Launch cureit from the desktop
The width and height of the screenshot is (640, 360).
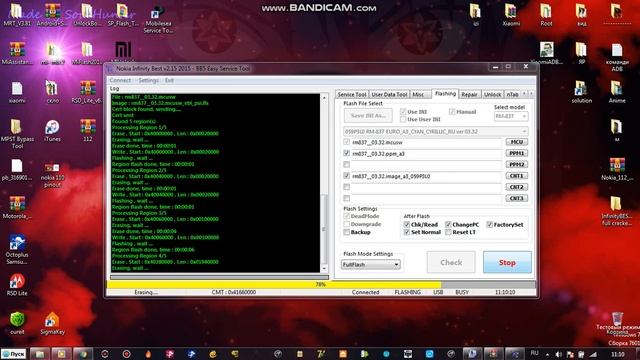(x=17, y=323)
